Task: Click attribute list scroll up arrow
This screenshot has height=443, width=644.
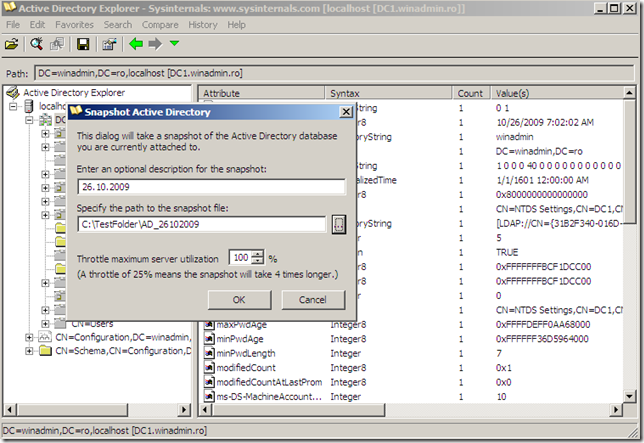Action: tap(629, 93)
